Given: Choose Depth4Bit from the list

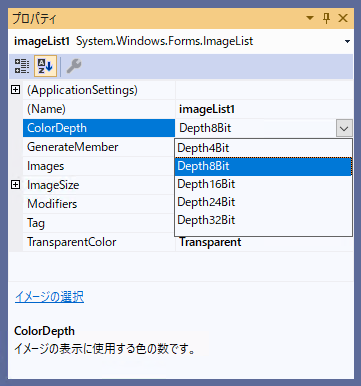Looking at the screenshot, I should point(263,148).
